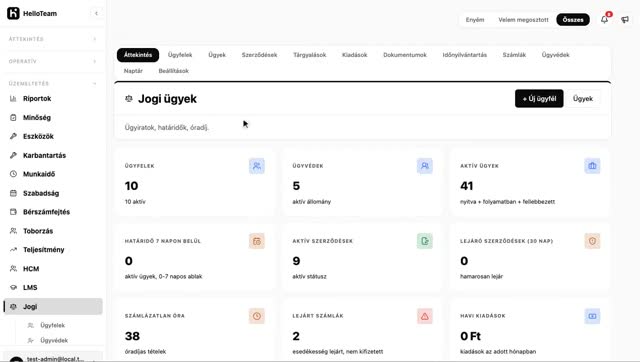Click the LEJÁRT SZÁMLÁK alert triangle icon
Screen dimensions: 640x362
[x=424, y=316]
